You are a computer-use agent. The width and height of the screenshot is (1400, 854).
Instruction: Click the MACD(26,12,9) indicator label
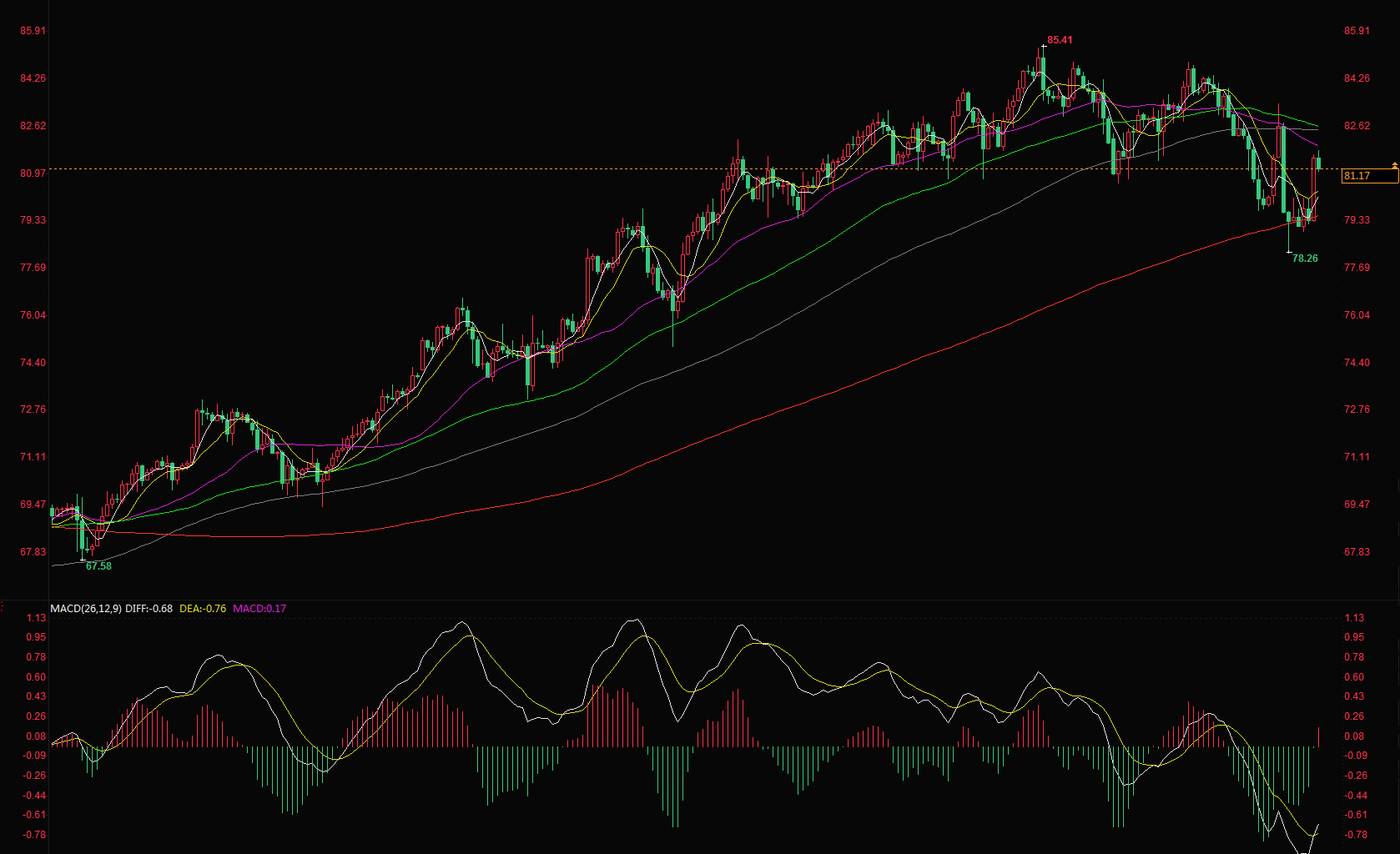point(86,609)
